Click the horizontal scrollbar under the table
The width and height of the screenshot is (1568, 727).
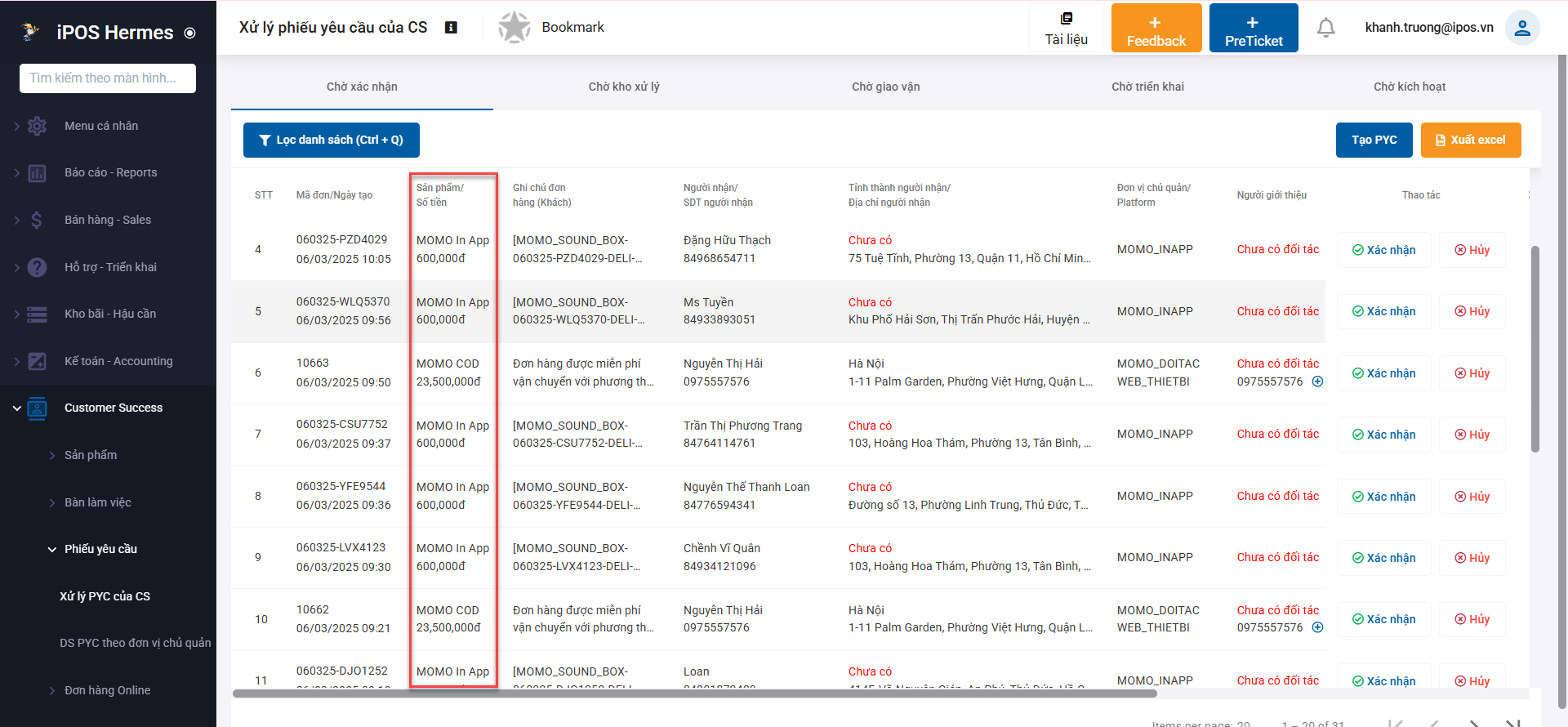pyautogui.click(x=695, y=694)
